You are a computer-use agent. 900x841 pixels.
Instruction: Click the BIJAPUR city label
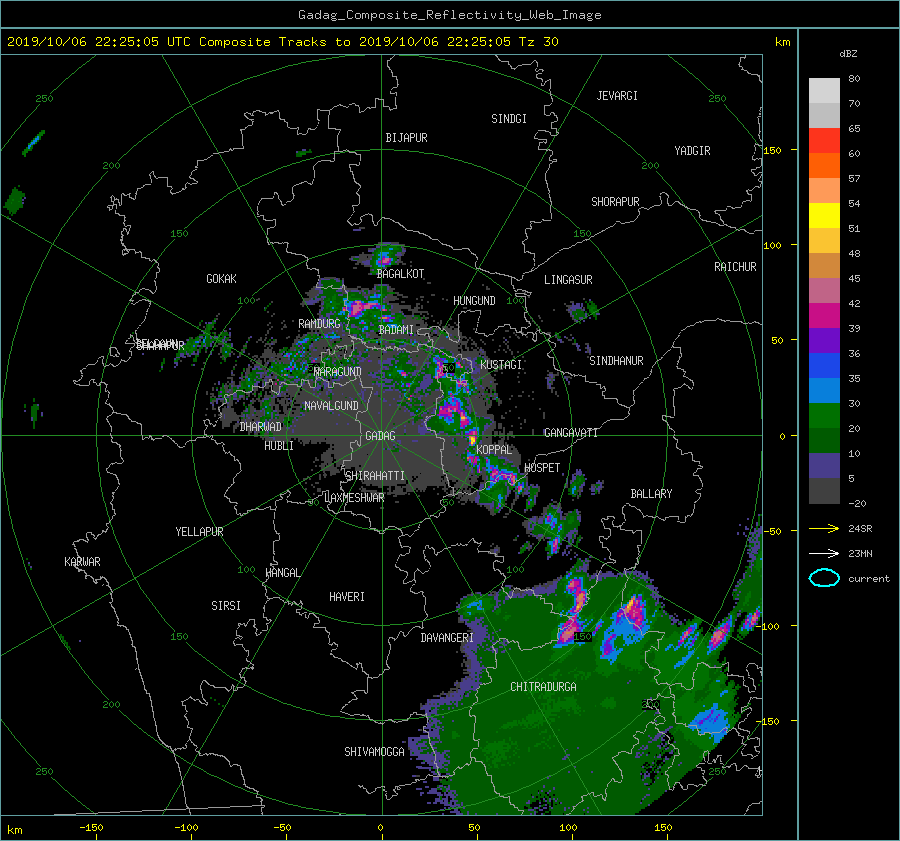point(406,138)
